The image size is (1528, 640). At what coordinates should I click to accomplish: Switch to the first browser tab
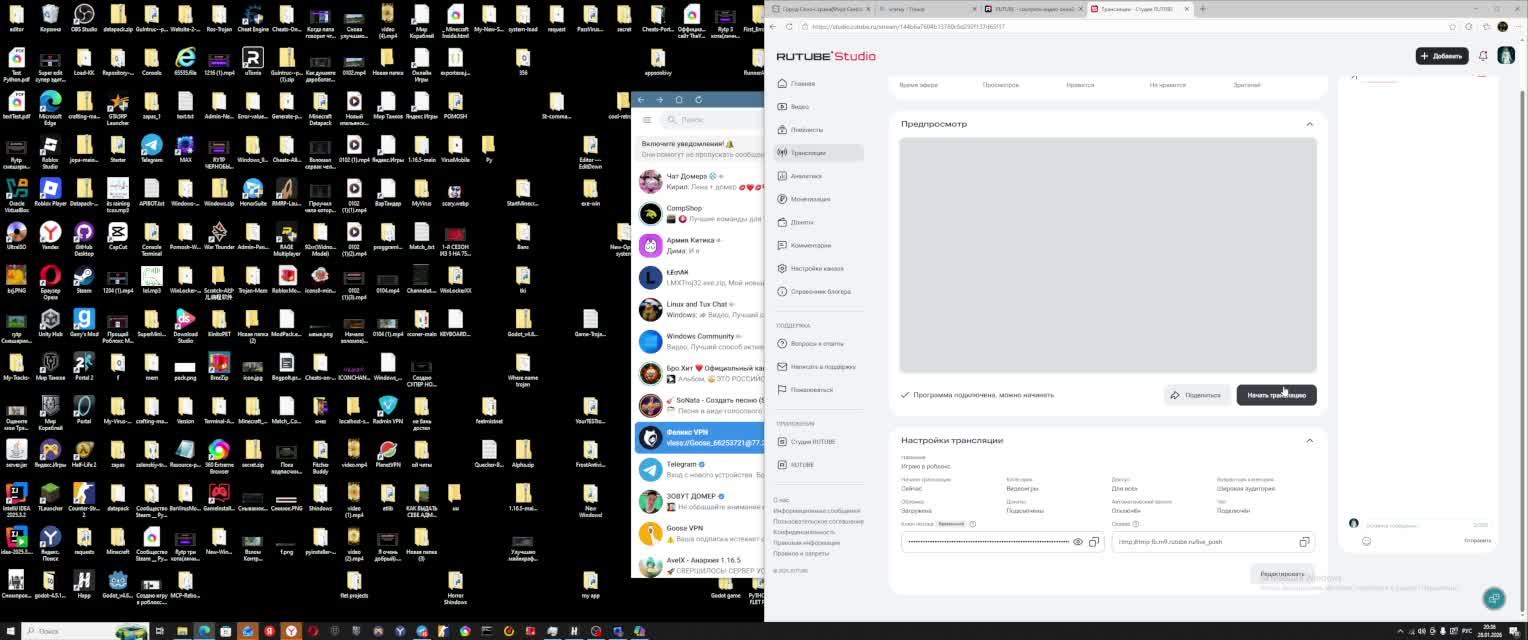(x=818, y=9)
